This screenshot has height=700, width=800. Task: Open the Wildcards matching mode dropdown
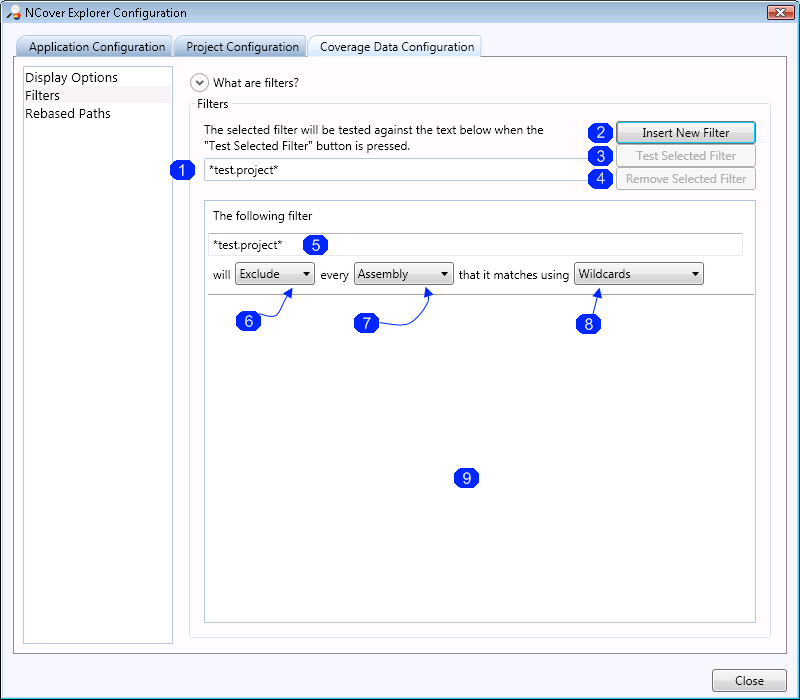pyautogui.click(x=638, y=274)
